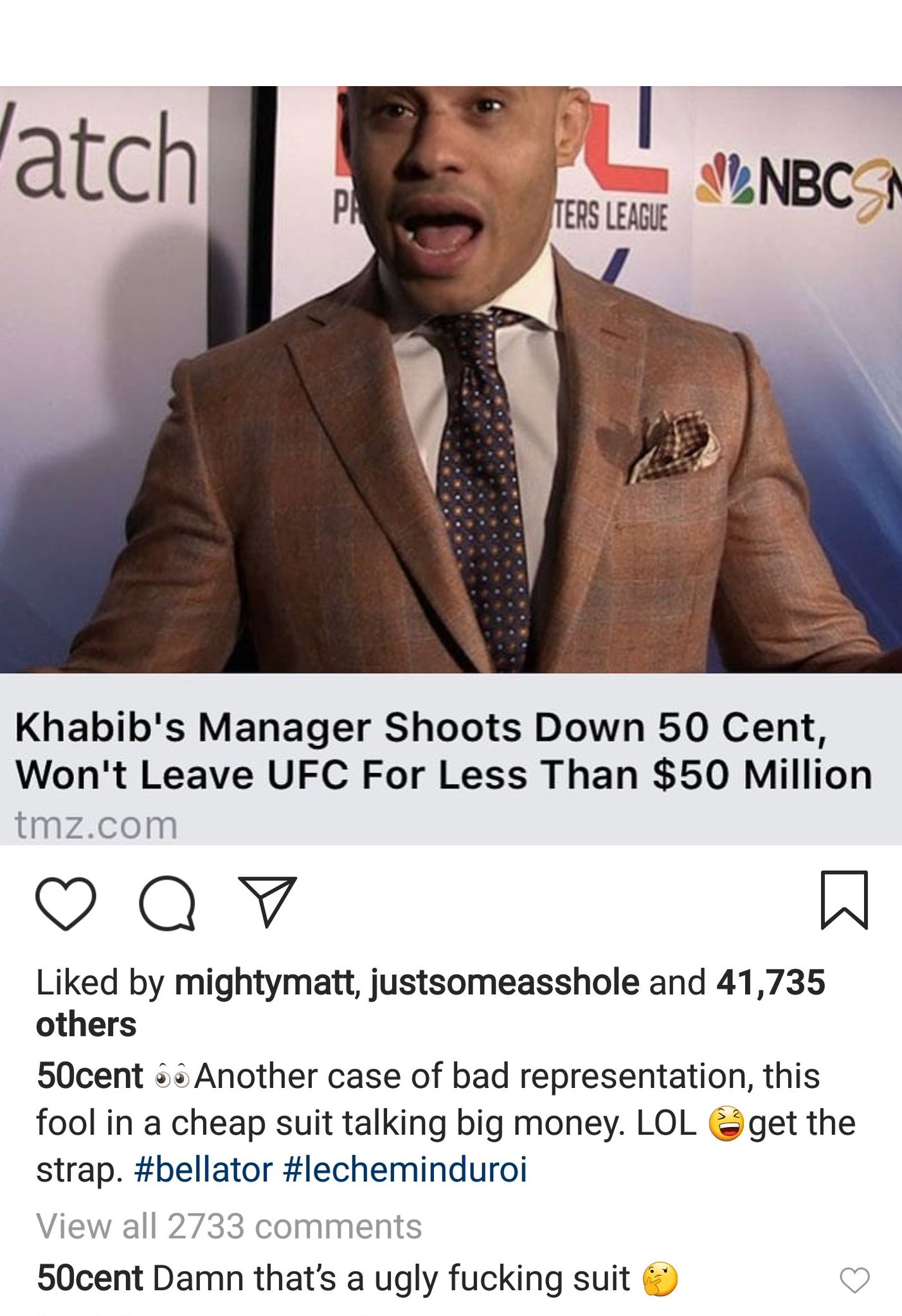Screen dimensions: 902x1316
Task: View the list of 41,735 others likes
Action: click(431, 1004)
